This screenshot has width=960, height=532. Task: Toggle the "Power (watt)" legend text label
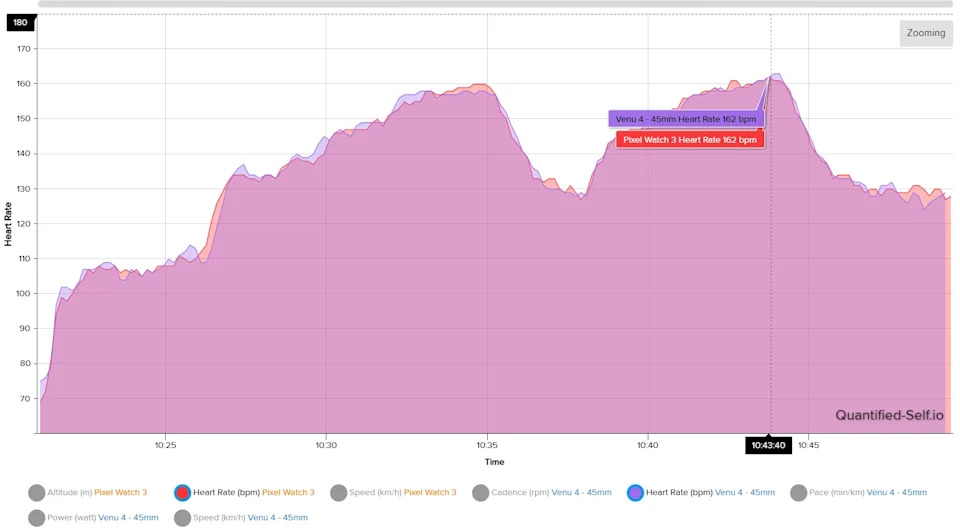(71, 517)
